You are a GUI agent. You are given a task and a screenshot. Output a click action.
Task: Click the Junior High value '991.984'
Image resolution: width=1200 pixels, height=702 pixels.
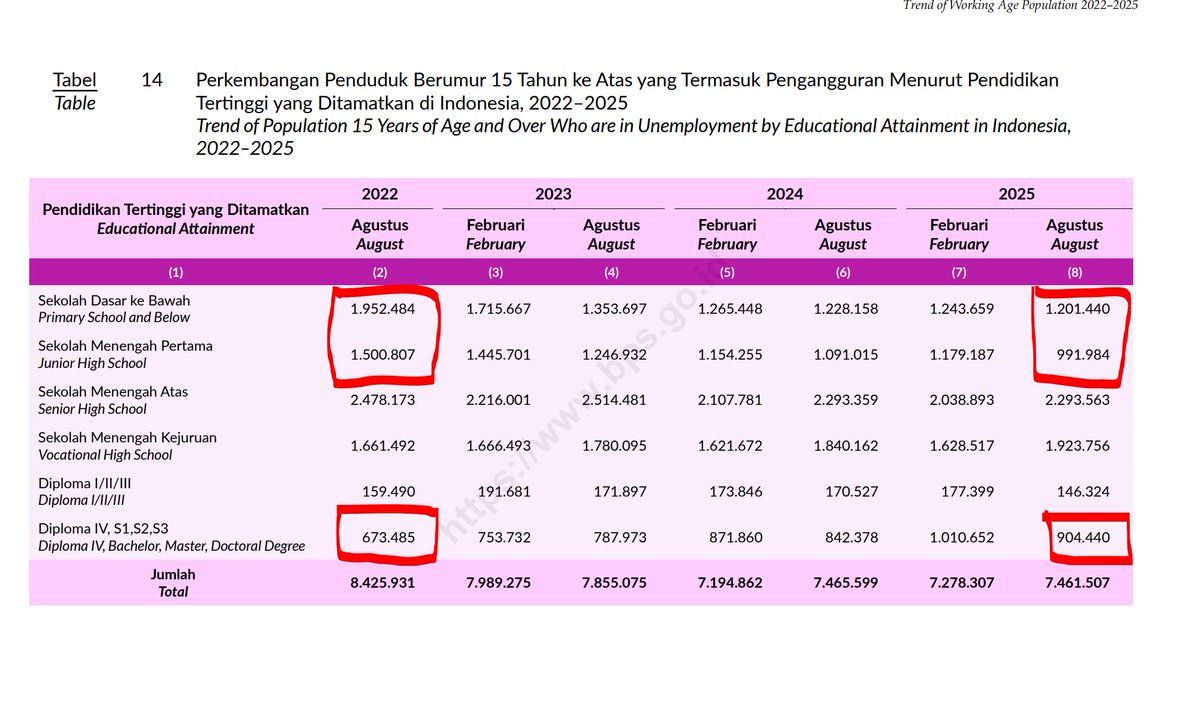click(1084, 354)
